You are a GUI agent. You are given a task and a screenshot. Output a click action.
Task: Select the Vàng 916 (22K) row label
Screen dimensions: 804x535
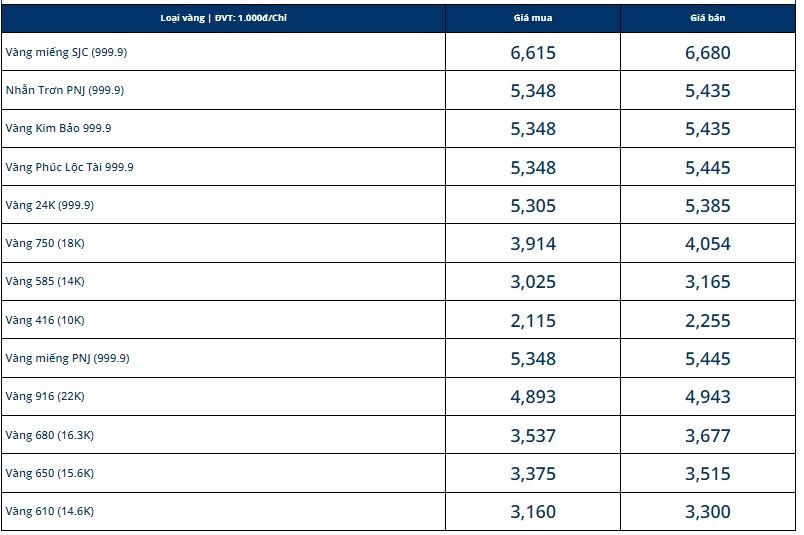[44, 396]
